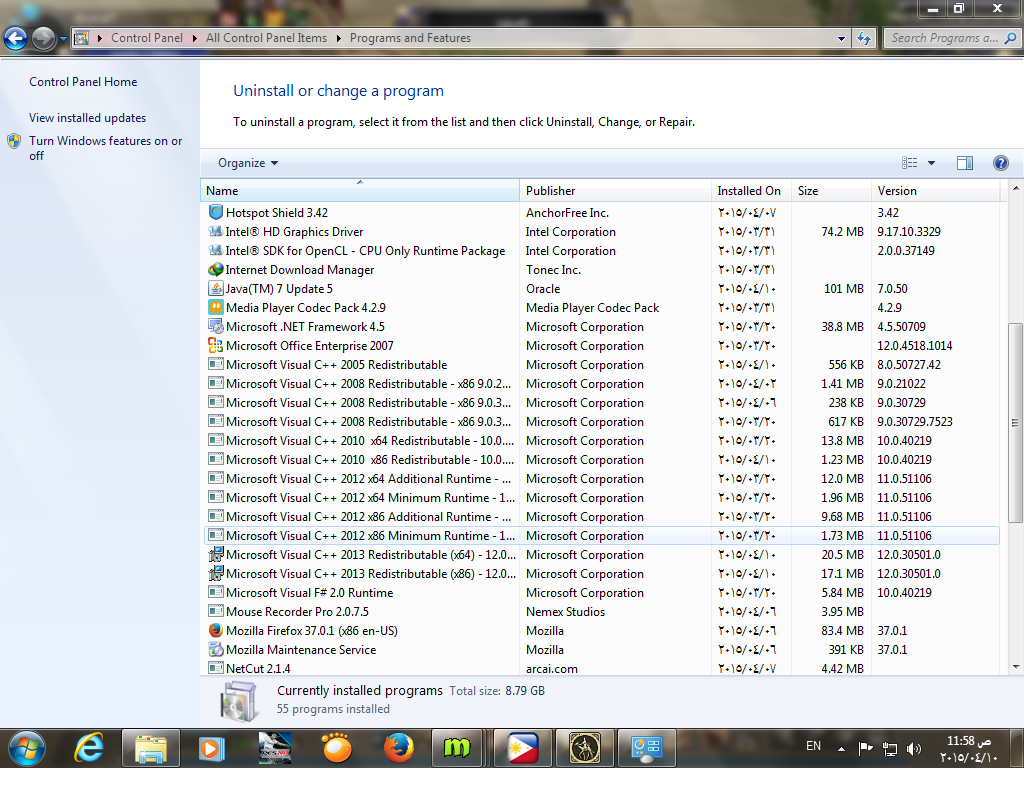Select the Hotspot Shield 3.42 icon
This screenshot has width=1024, height=810.
pos(216,212)
